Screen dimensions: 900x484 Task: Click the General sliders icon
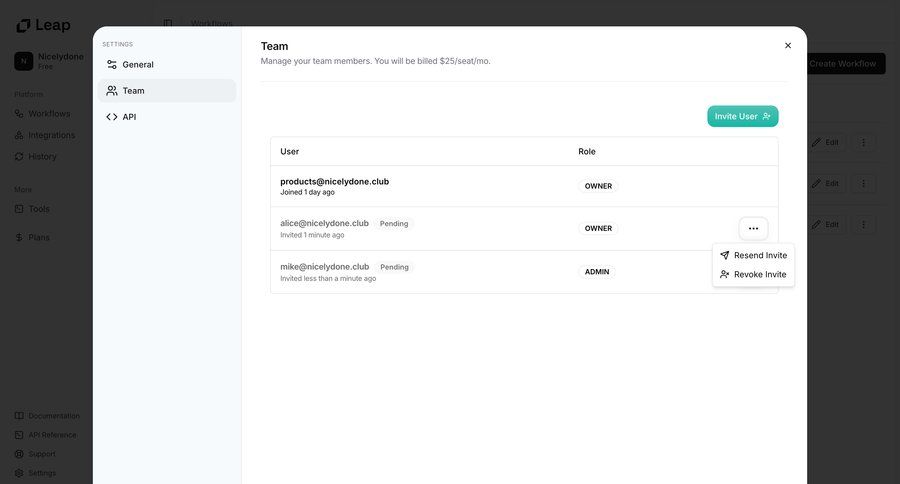(x=112, y=64)
